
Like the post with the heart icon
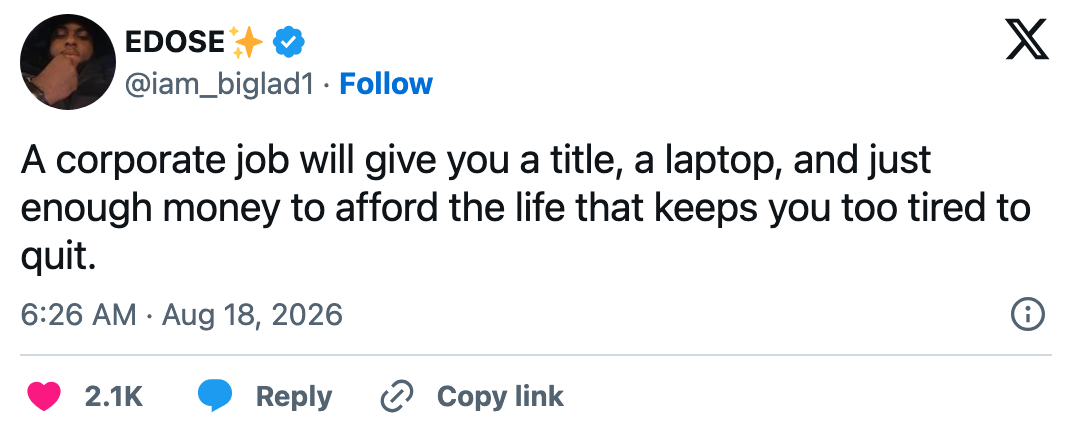(44, 396)
